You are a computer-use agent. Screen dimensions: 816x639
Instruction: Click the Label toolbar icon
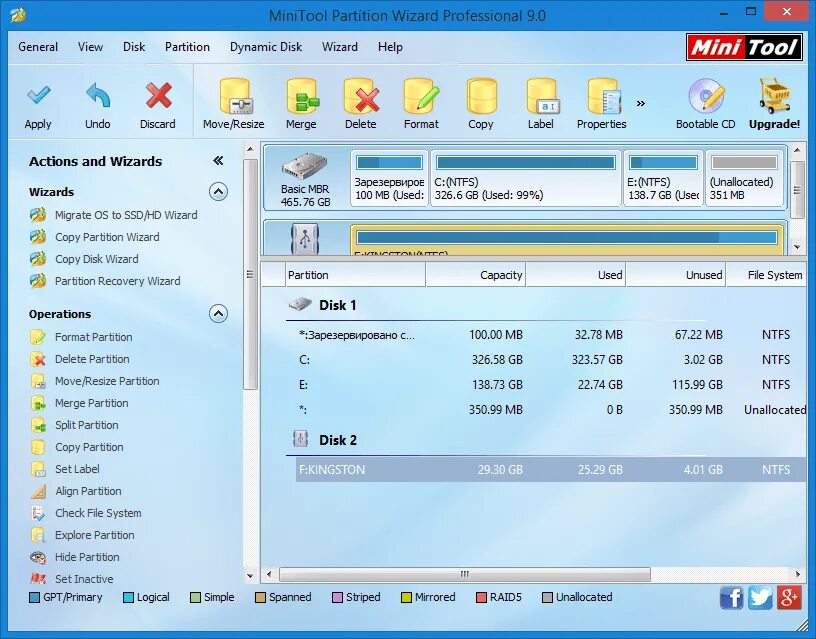tap(542, 96)
